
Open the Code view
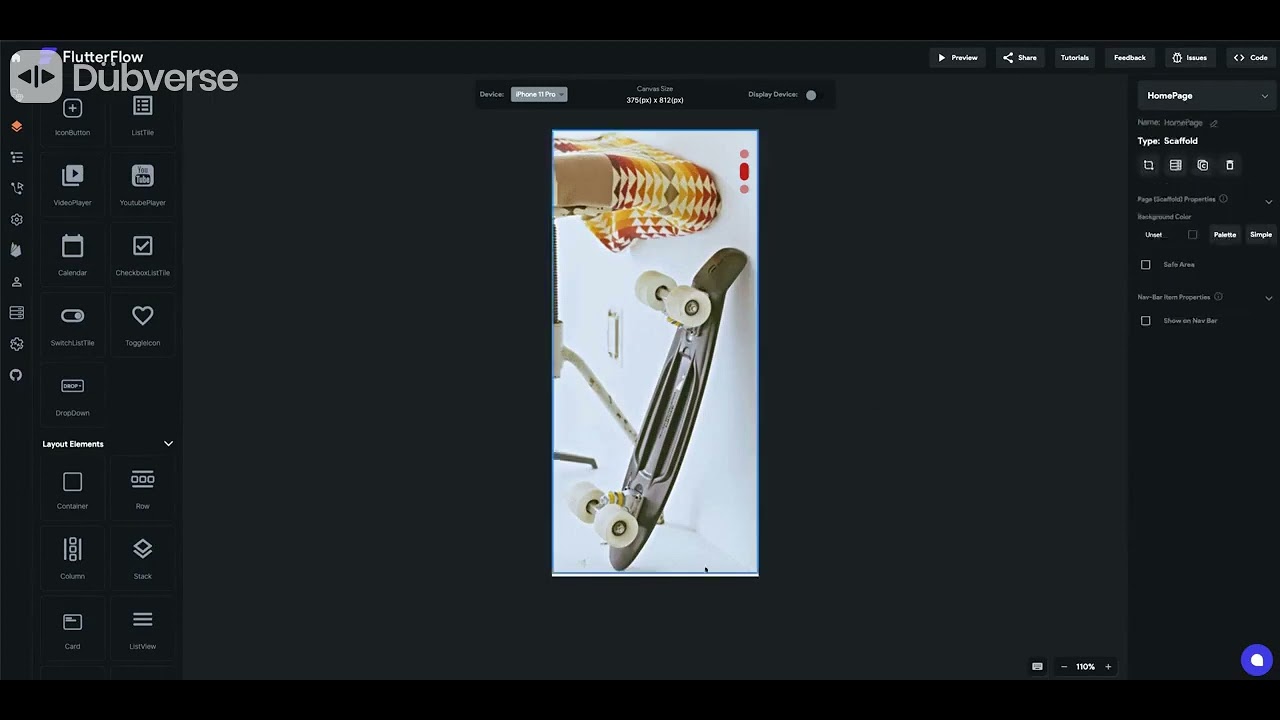tap(1250, 58)
